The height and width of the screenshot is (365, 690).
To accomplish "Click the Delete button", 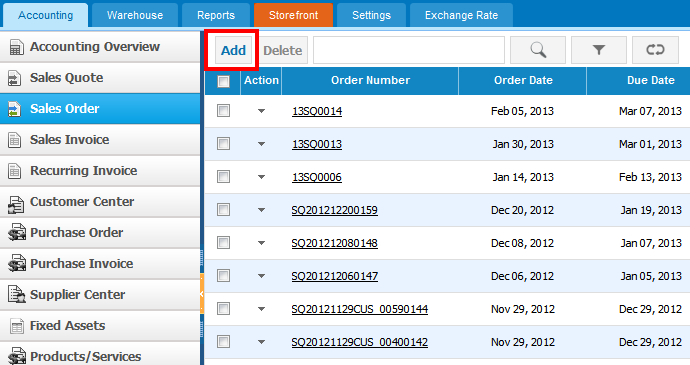I will click(283, 50).
